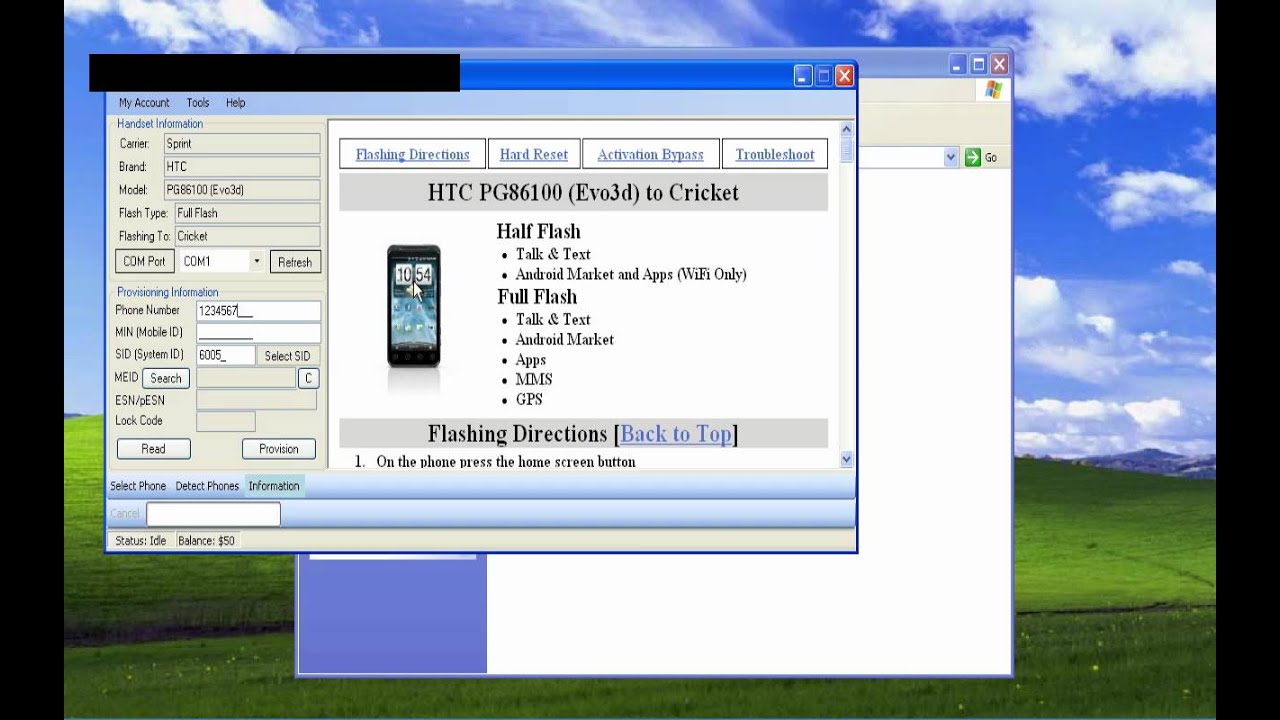Click the MEID Search button
The height and width of the screenshot is (720, 1280).
[x=166, y=378]
